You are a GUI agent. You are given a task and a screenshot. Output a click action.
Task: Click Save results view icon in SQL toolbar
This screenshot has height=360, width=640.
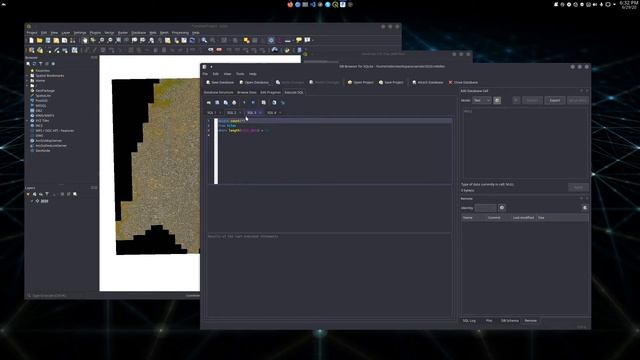[x=264, y=102]
